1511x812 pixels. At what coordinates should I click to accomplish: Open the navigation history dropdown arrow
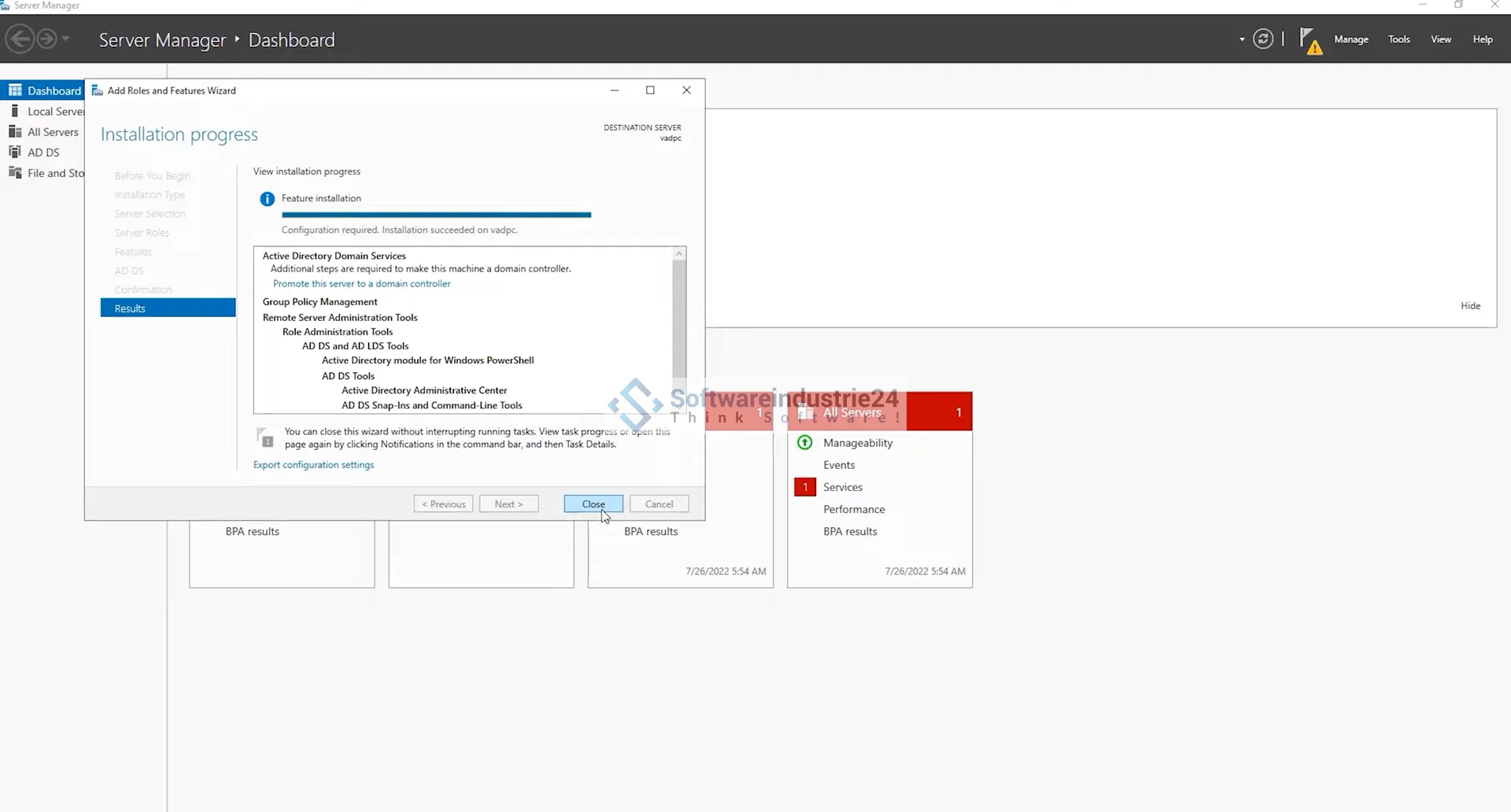[x=66, y=39]
